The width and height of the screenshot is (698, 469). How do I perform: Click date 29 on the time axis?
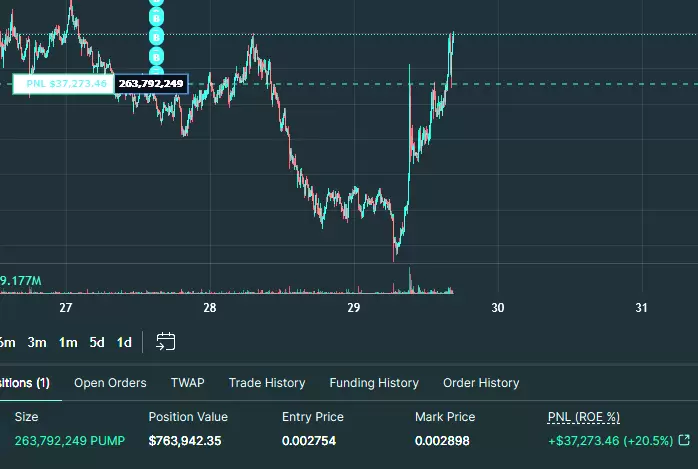point(353,307)
